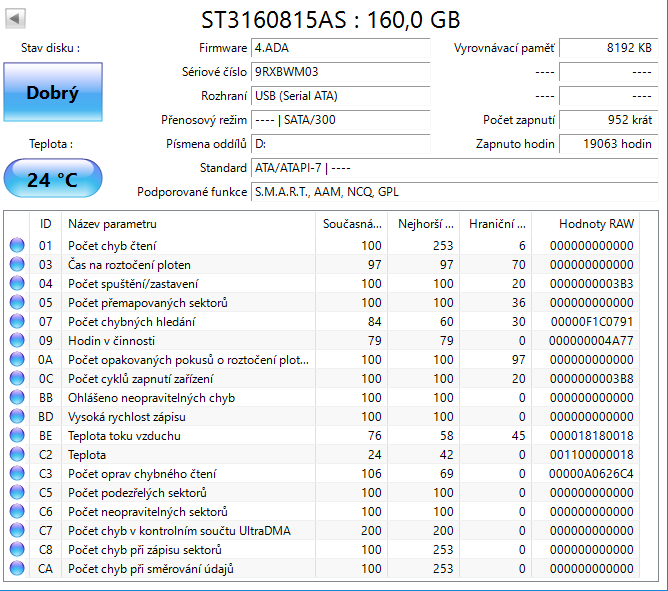Screen dimensions: 668x591
Task: Click the 24 °C temperature indicator
Action: pyautogui.click(x=53, y=179)
